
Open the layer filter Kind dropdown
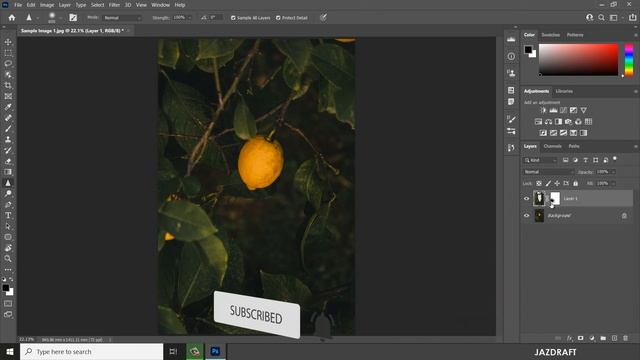coord(540,160)
